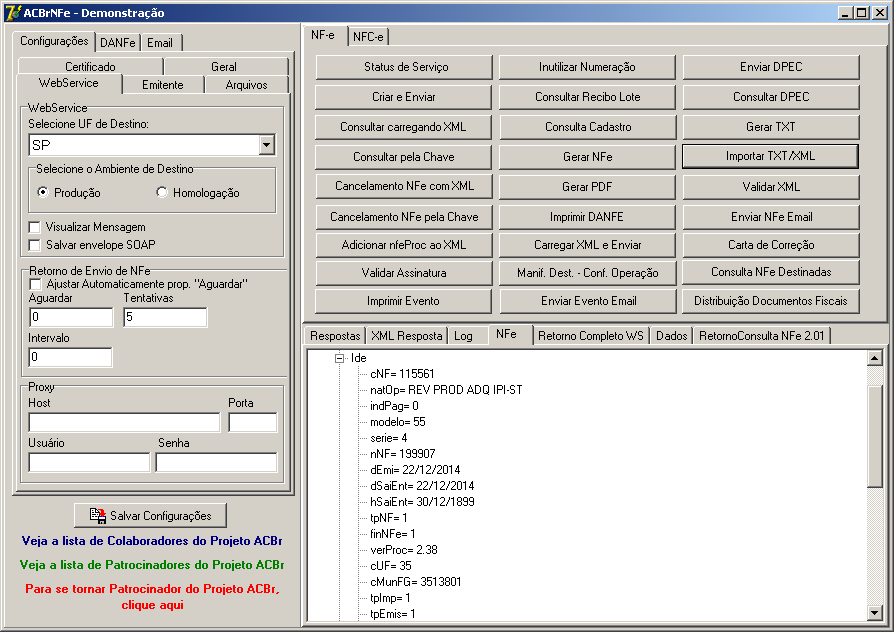Click the Imprimir Evento button
Viewport: 894px width, 632px height.
point(404,301)
